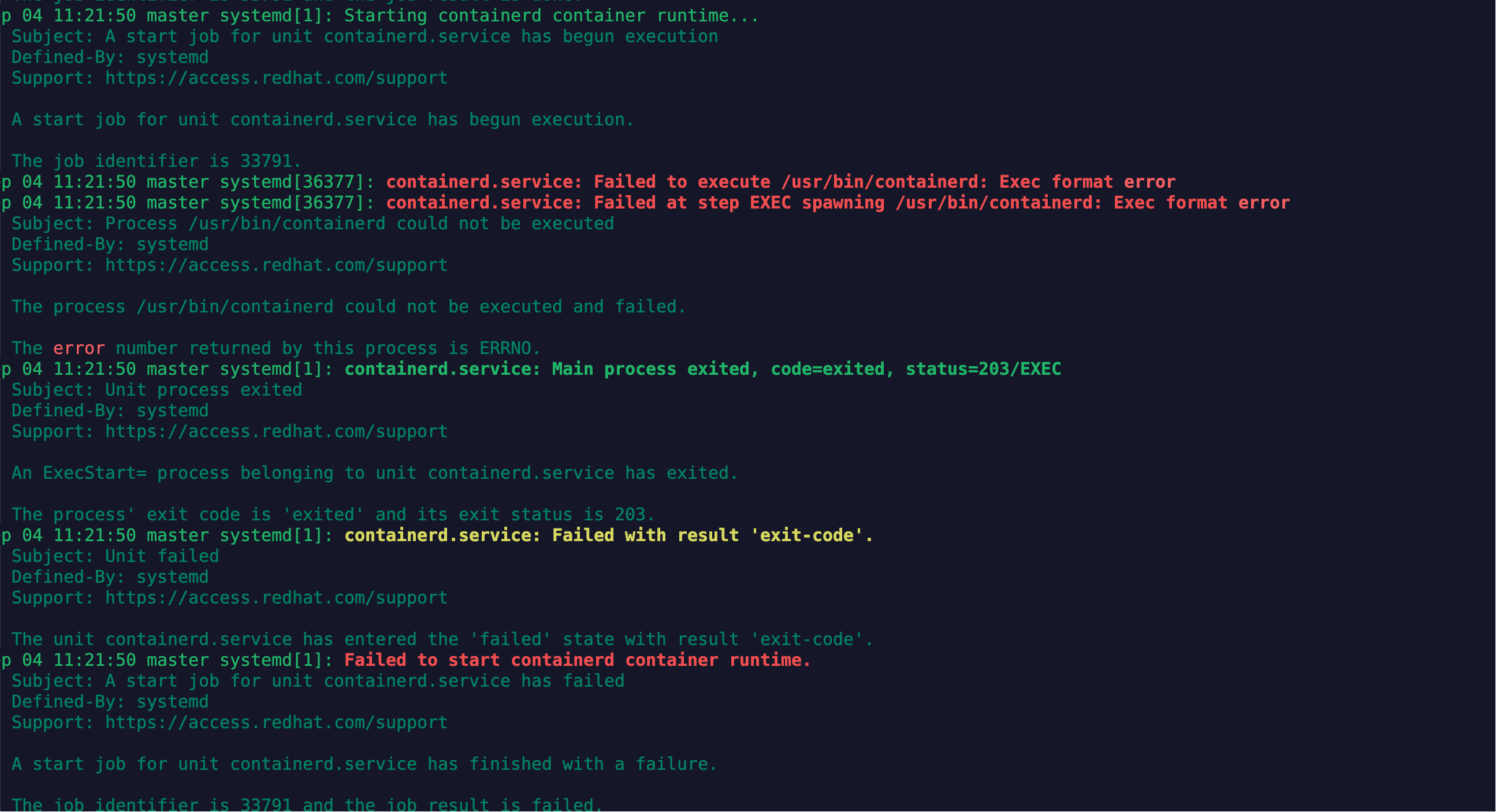Click yellow "Failed with result 'exit-code'" line
This screenshot has height=812, width=1496.
click(609, 535)
